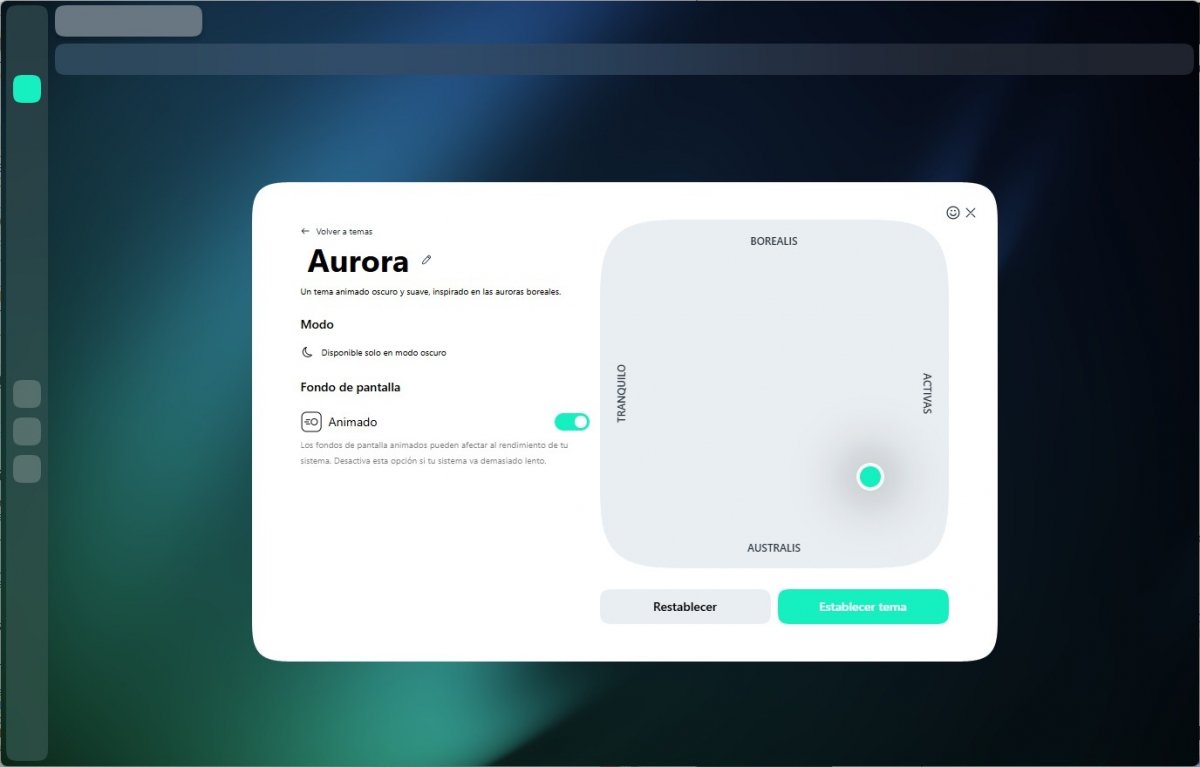Click the bottom gray sidebar placeholder square

[27, 469]
